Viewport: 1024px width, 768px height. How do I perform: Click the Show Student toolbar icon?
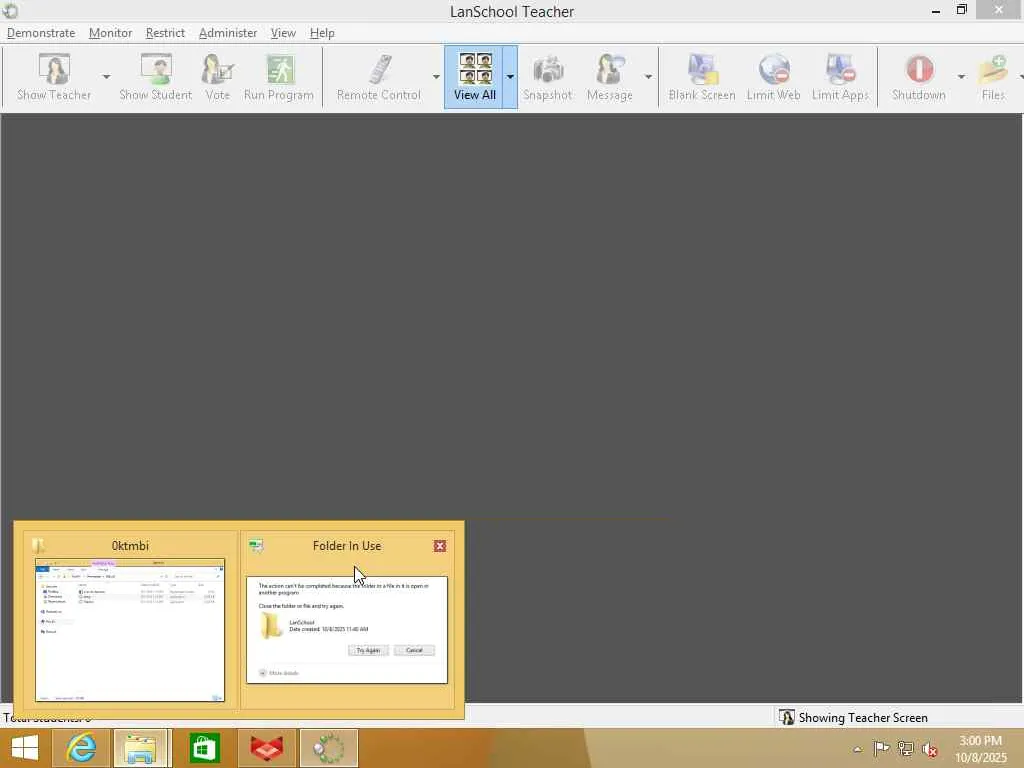click(x=156, y=77)
